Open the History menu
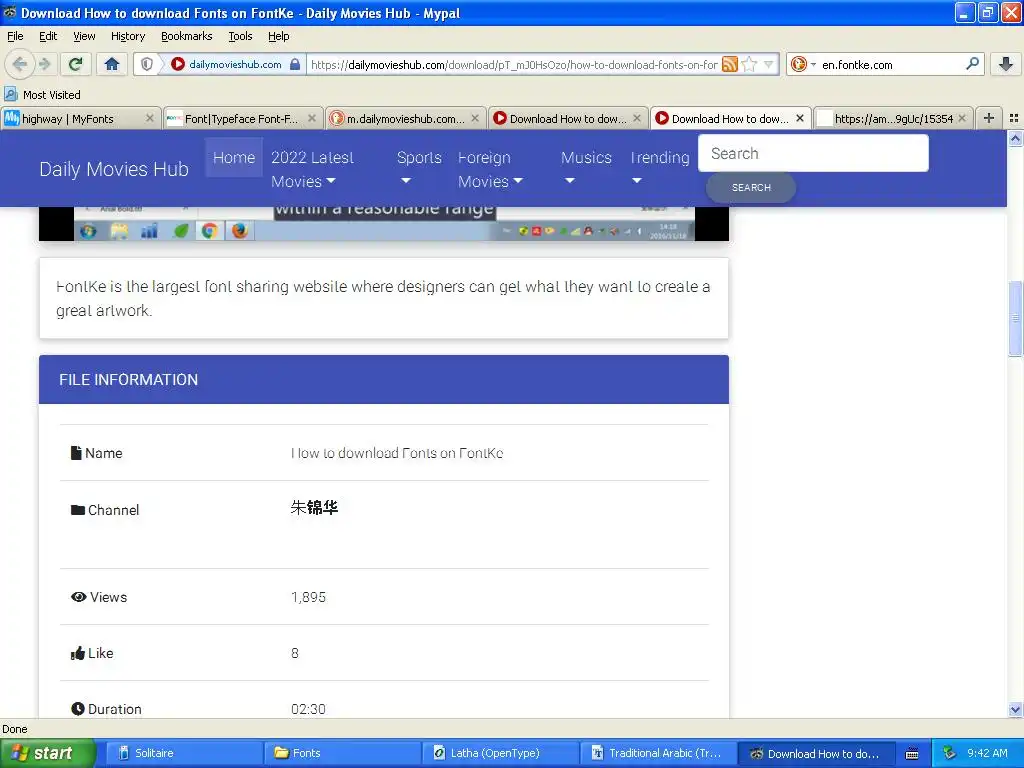 (x=127, y=36)
